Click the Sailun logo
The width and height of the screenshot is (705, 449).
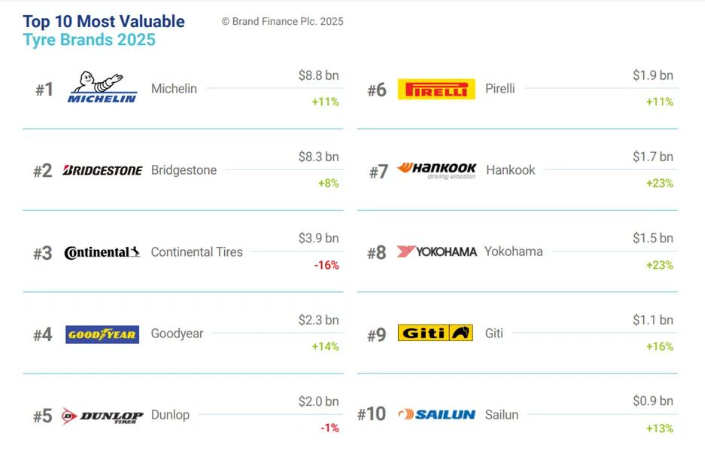(436, 414)
